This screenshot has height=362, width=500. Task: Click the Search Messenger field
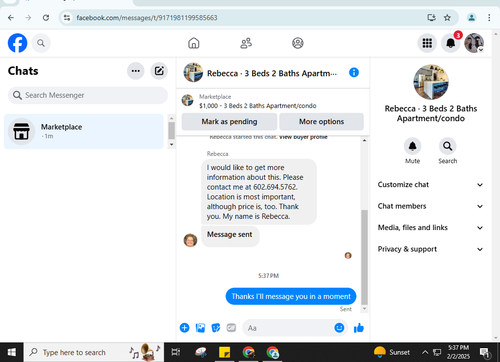click(88, 95)
